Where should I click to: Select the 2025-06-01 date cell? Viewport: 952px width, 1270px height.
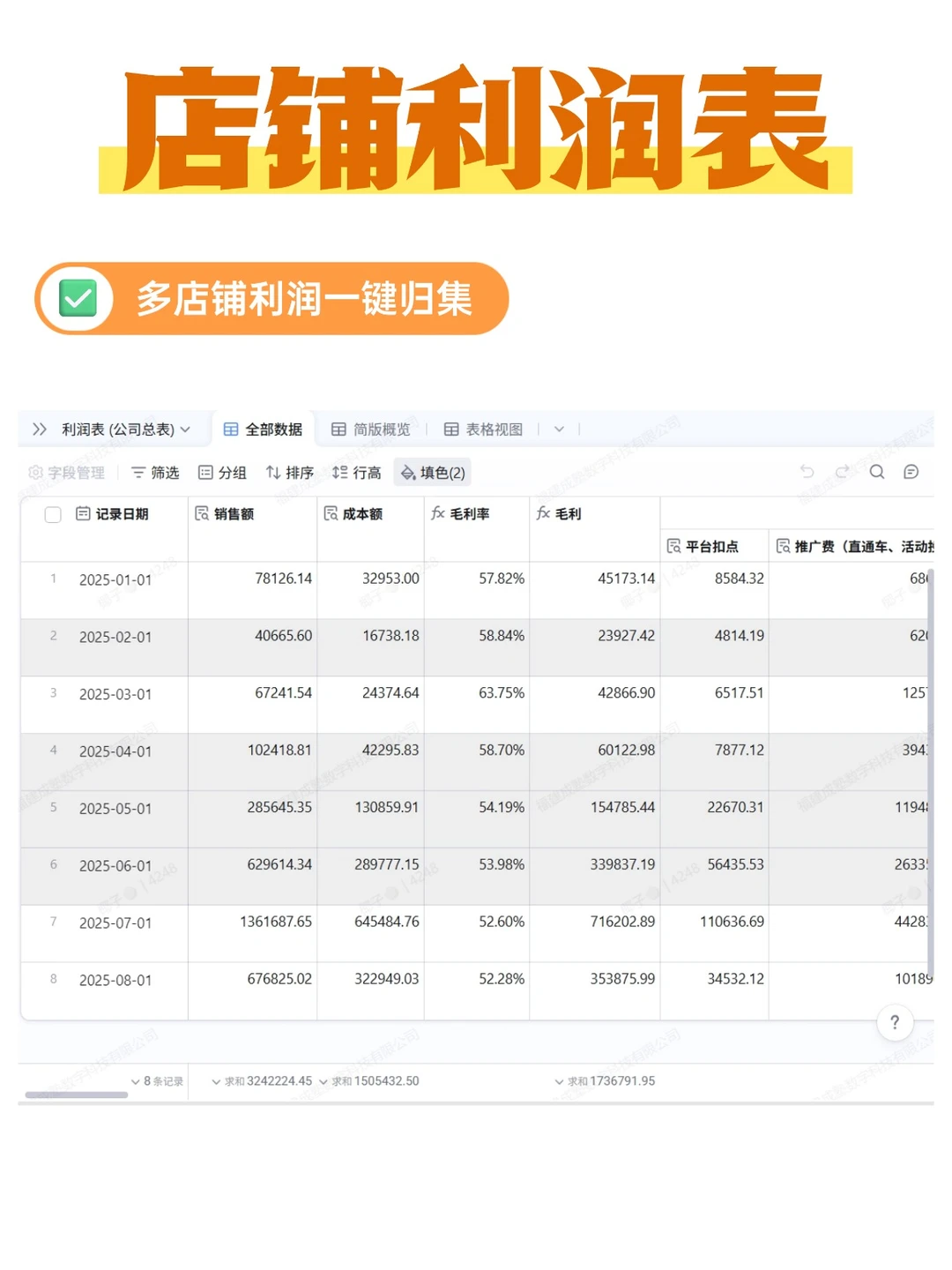[x=115, y=867]
